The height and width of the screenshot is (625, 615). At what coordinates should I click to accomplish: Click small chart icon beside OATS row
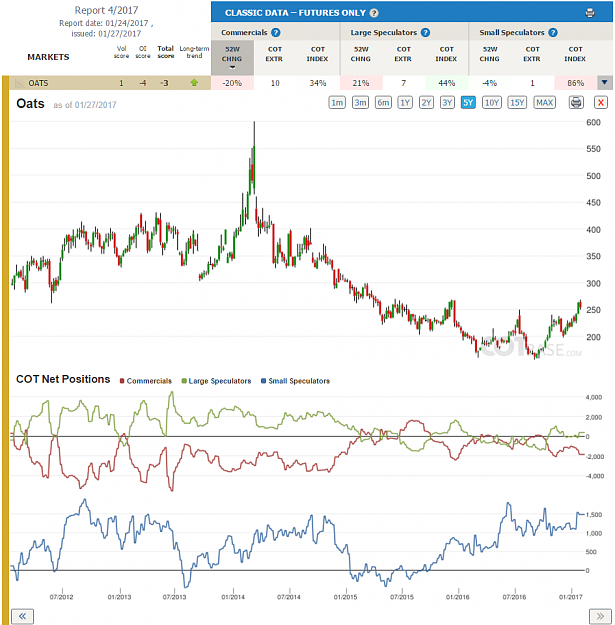[x=19, y=83]
